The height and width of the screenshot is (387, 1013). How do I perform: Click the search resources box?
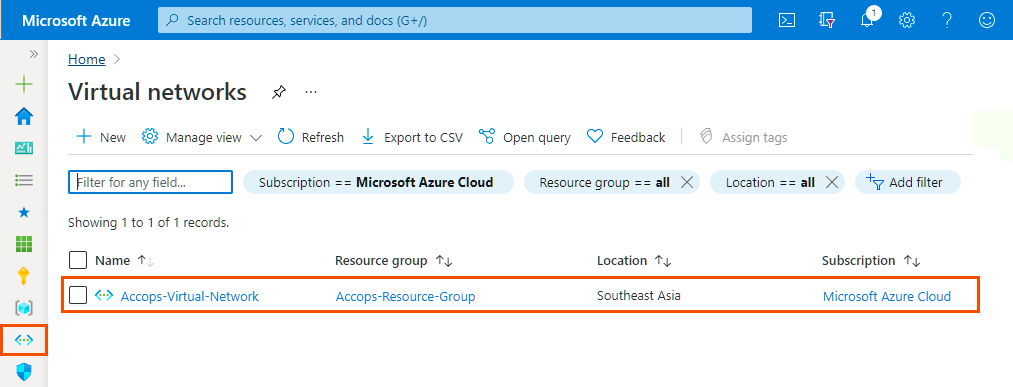pos(455,20)
